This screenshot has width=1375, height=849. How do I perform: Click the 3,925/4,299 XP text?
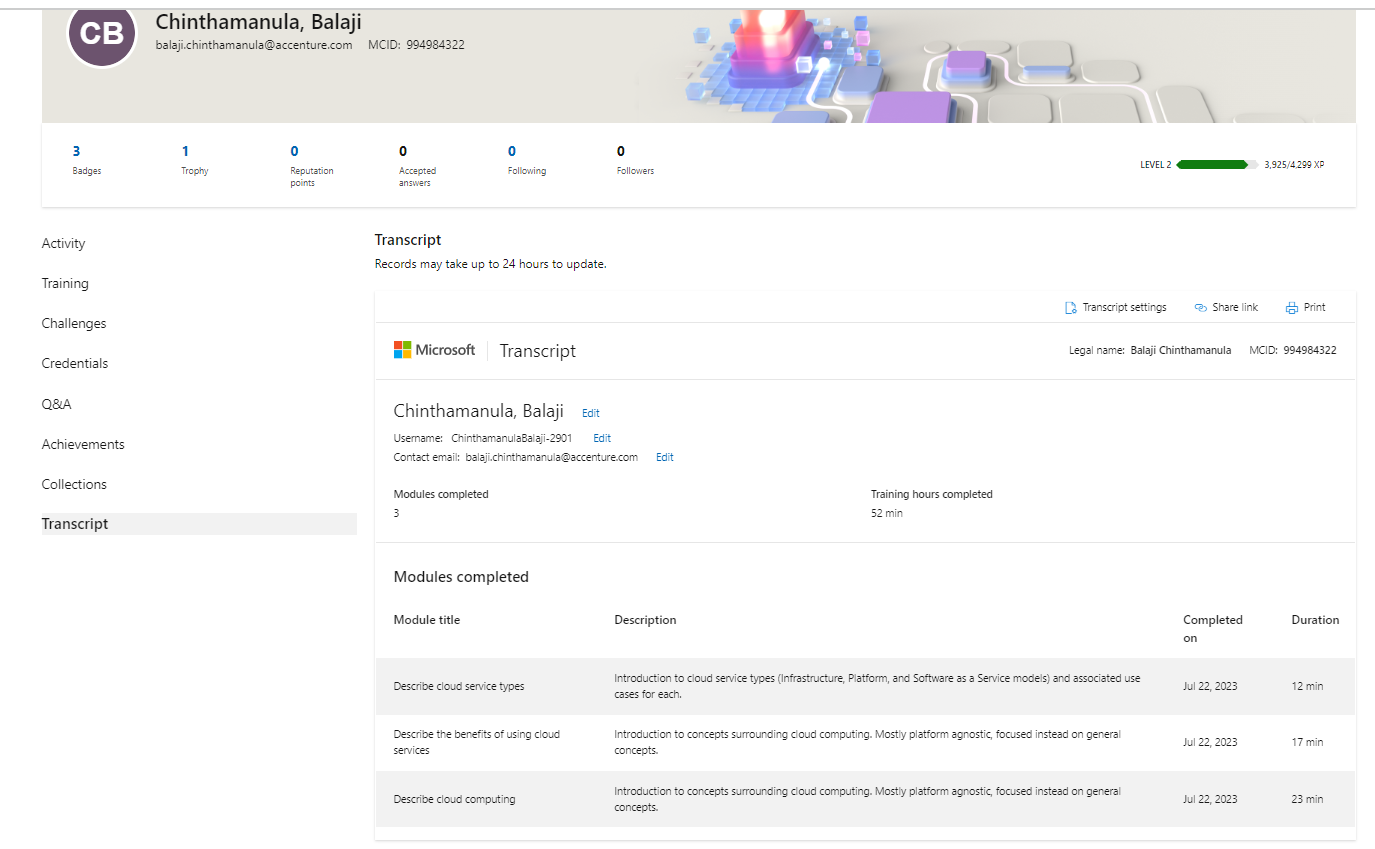(1294, 165)
